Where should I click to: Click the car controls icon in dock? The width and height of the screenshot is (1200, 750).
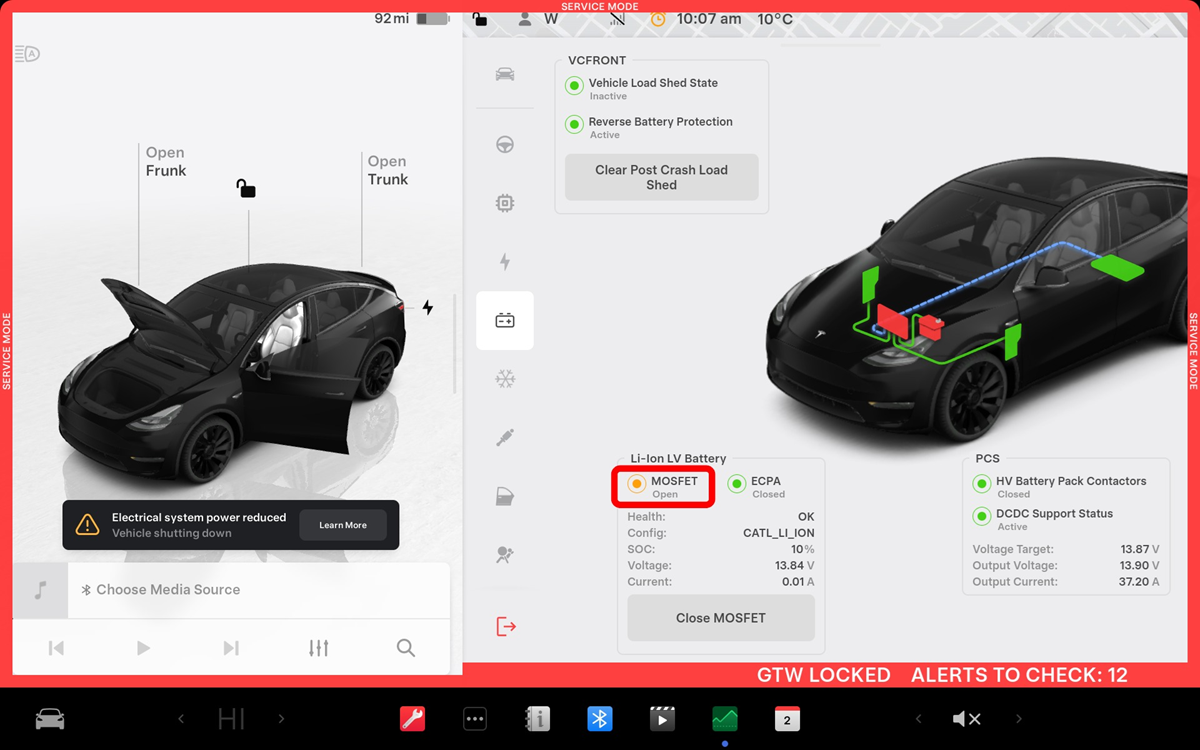coord(50,719)
